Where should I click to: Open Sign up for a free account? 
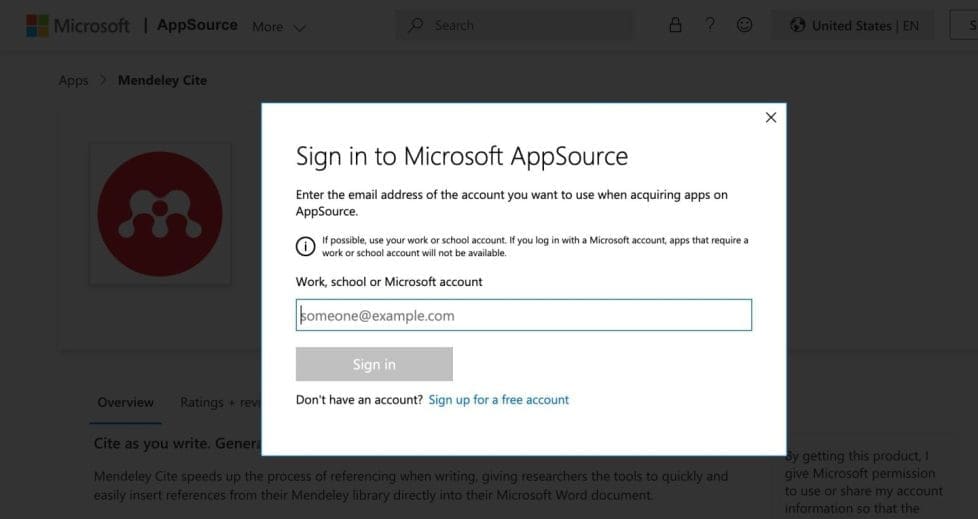point(498,400)
